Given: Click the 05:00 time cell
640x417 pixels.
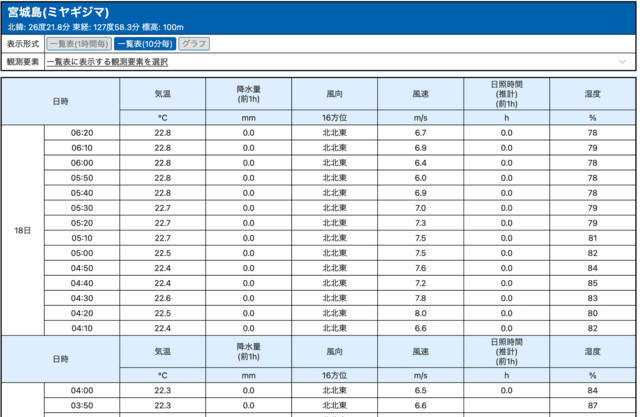Looking at the screenshot, I should (x=82, y=253).
